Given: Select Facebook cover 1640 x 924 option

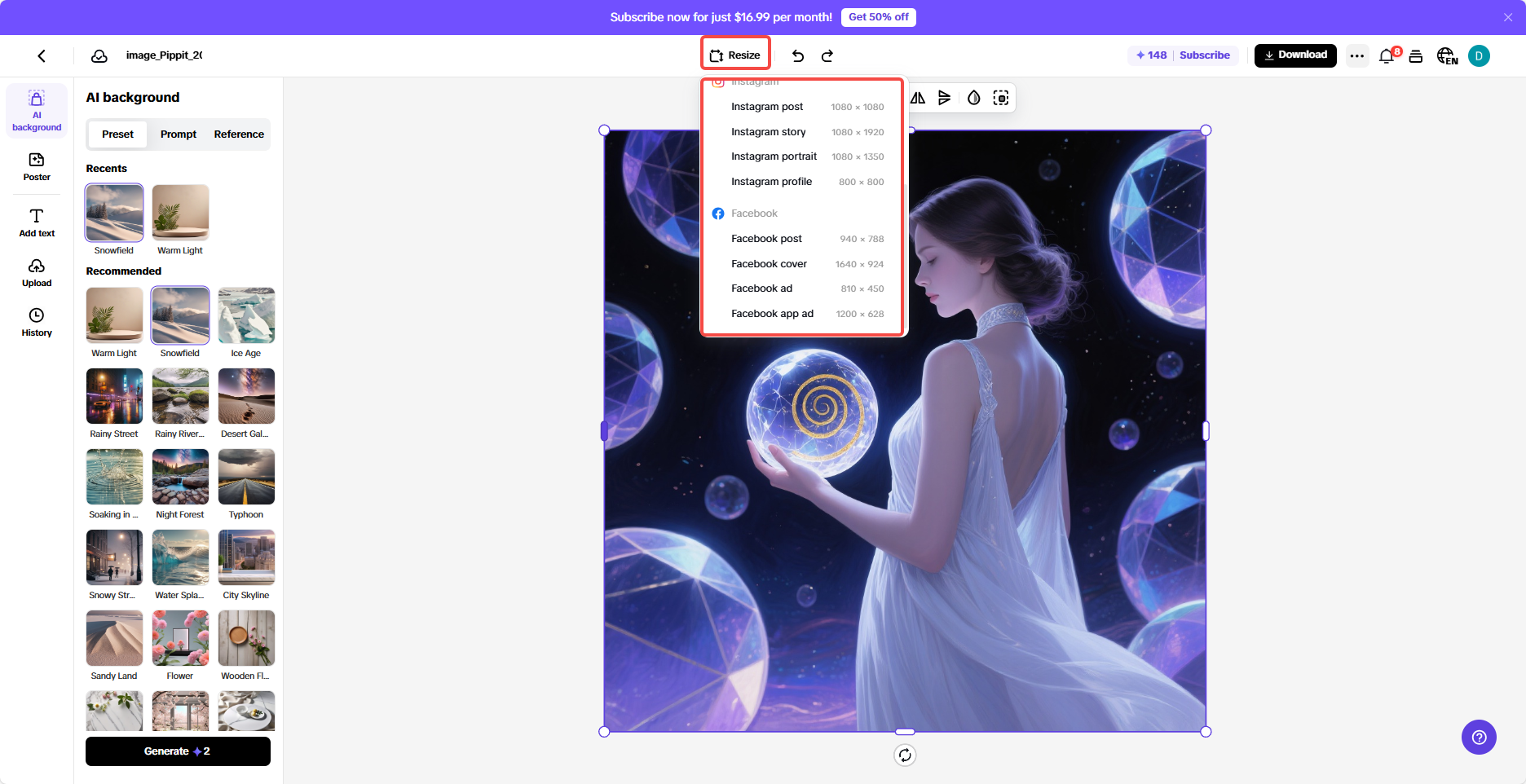Looking at the screenshot, I should [x=769, y=263].
